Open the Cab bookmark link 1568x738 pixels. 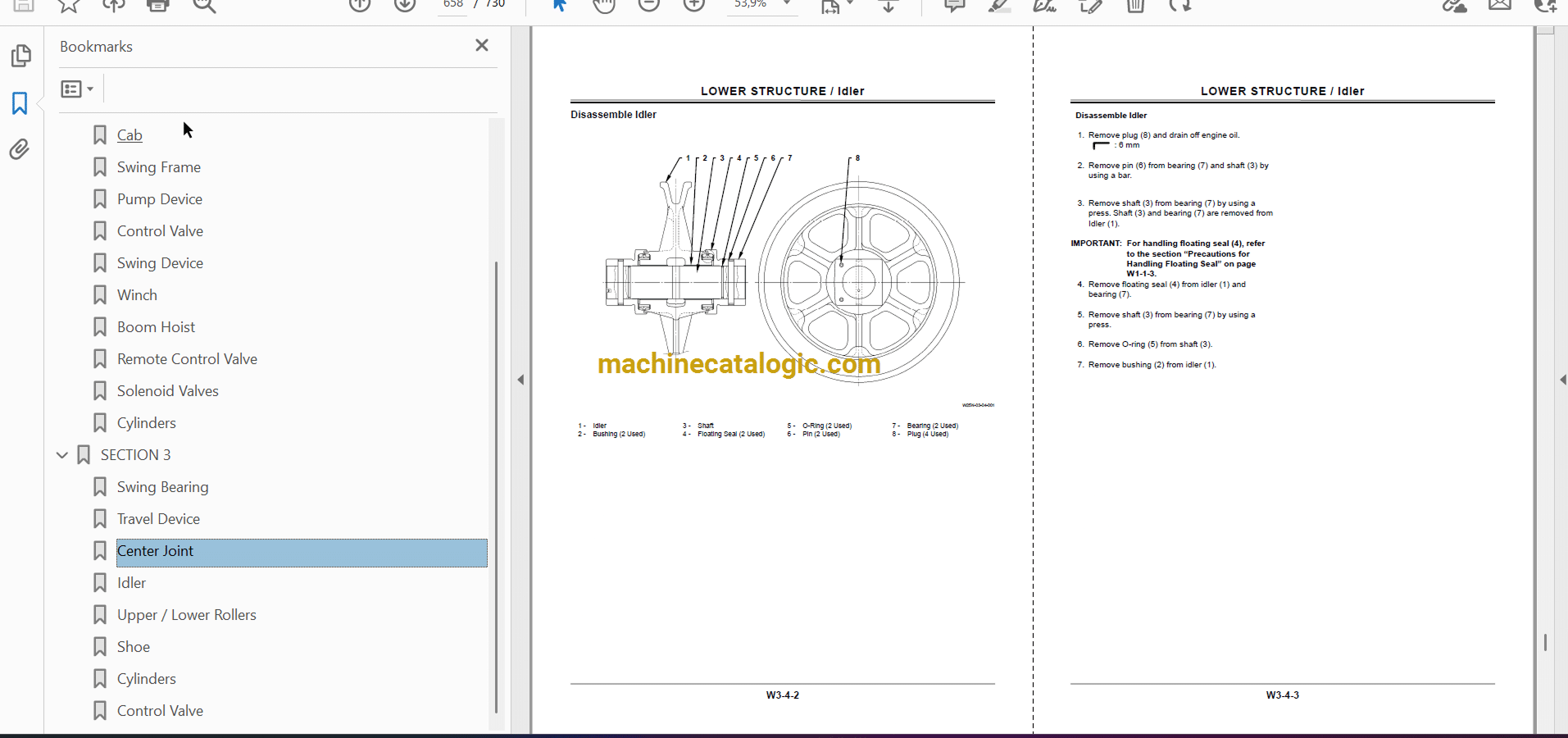coord(130,135)
